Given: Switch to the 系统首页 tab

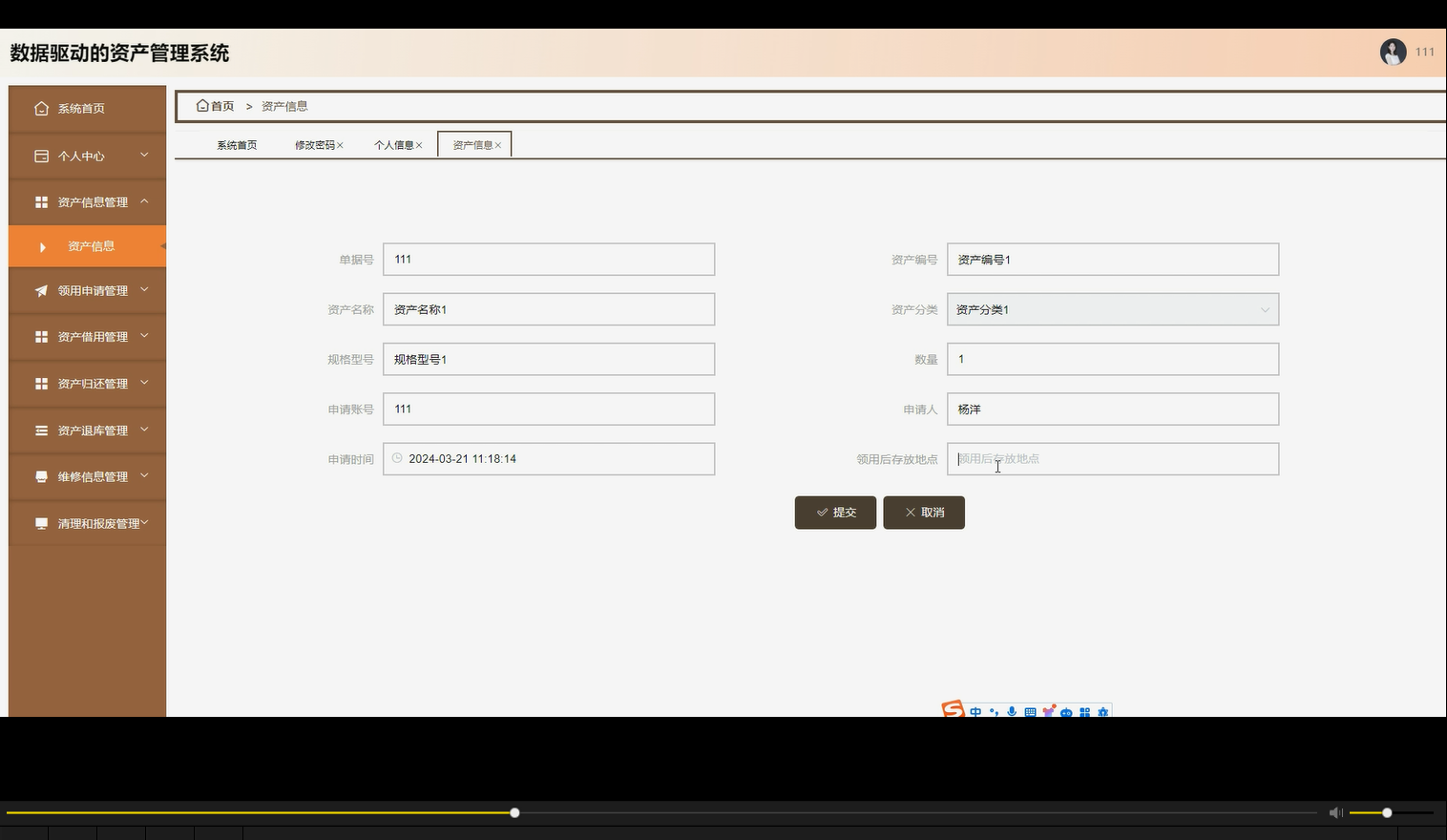Looking at the screenshot, I should [x=237, y=145].
